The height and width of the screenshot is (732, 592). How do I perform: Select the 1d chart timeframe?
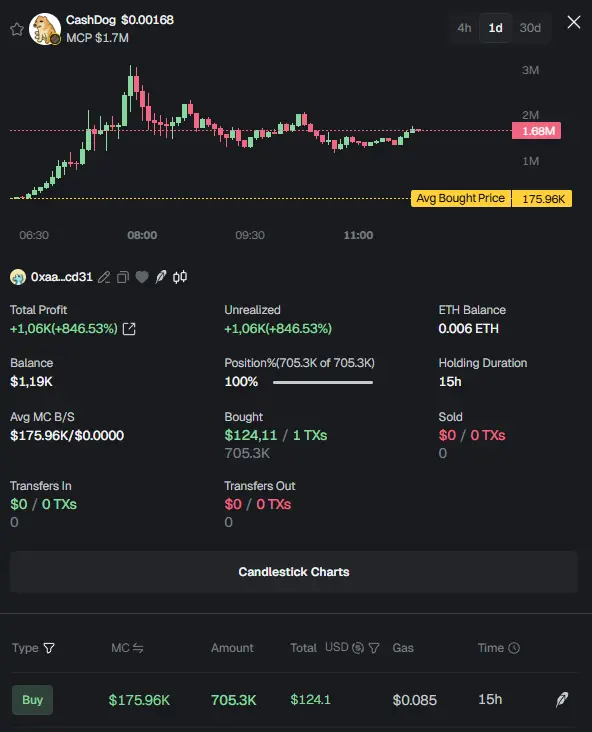click(x=495, y=28)
